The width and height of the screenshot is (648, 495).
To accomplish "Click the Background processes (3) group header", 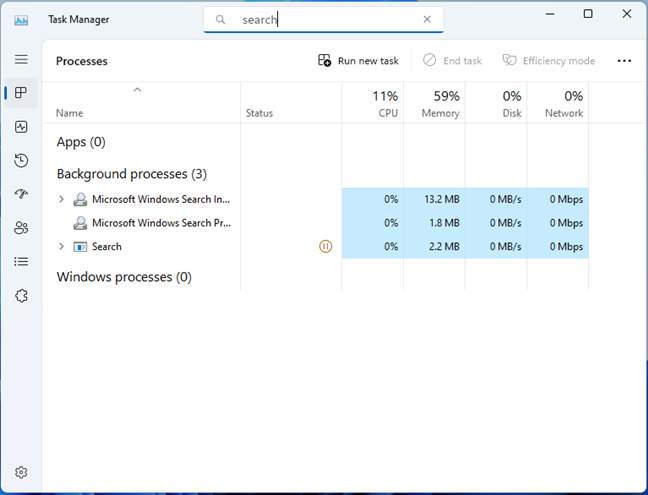I will [131, 174].
